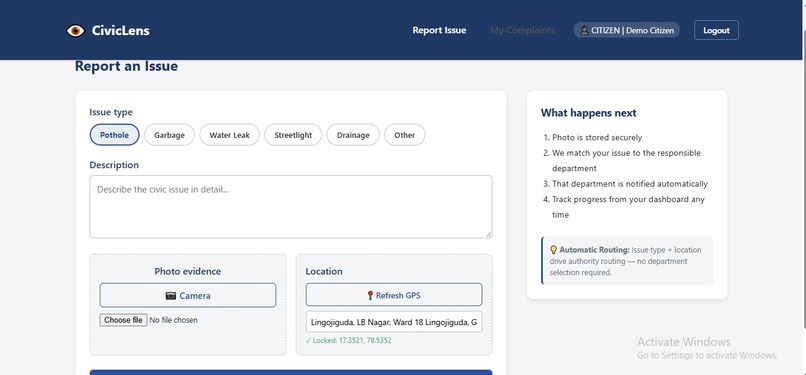Log out using the Logout button

point(716,30)
